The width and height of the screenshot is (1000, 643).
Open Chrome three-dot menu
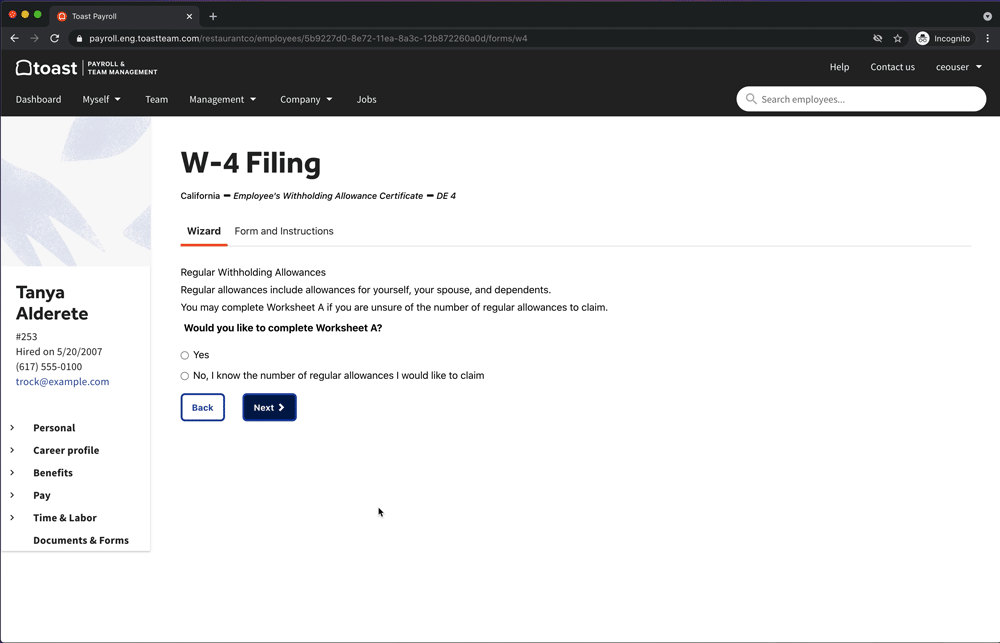[988, 39]
